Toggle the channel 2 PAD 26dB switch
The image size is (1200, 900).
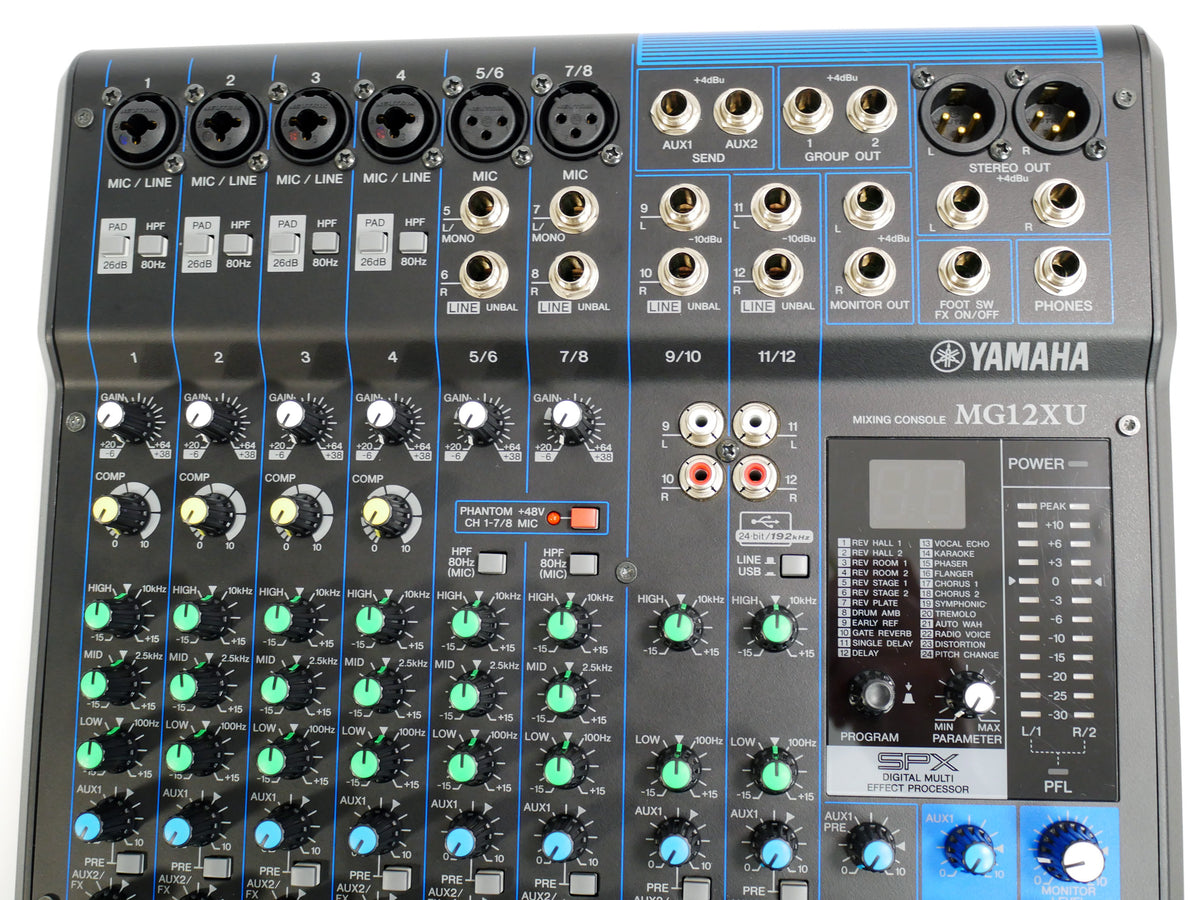200,243
